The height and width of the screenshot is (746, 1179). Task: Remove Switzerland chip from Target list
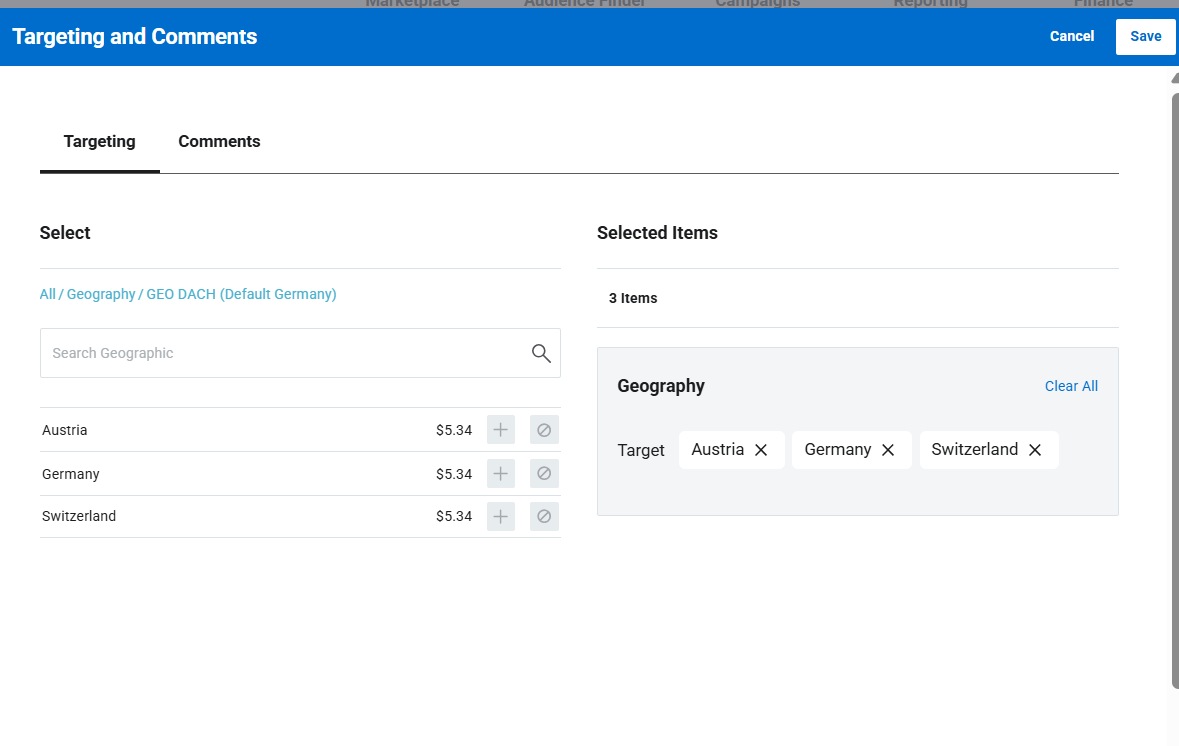click(x=1035, y=450)
